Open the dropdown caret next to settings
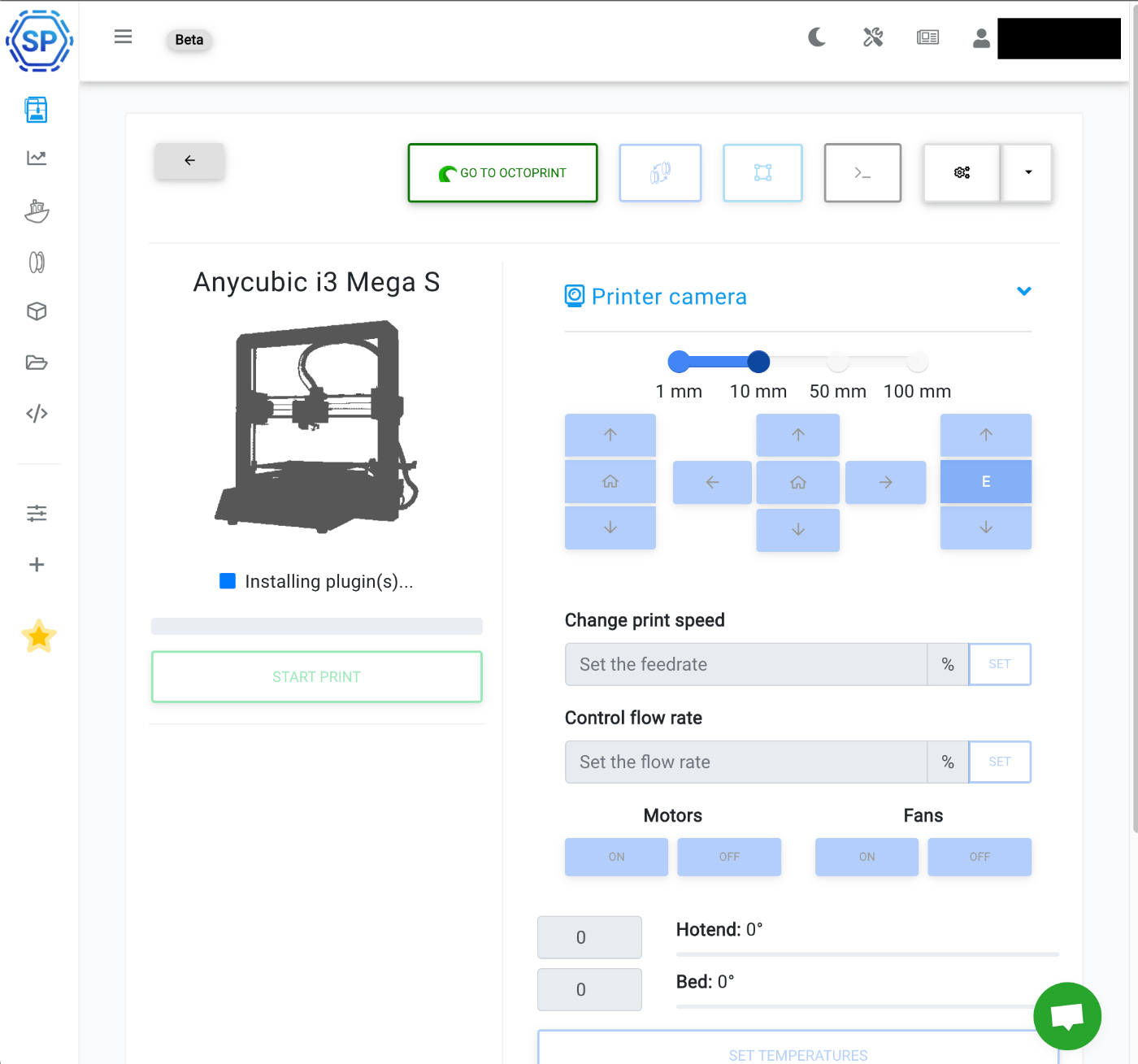The image size is (1138, 1064). pos(1028,173)
